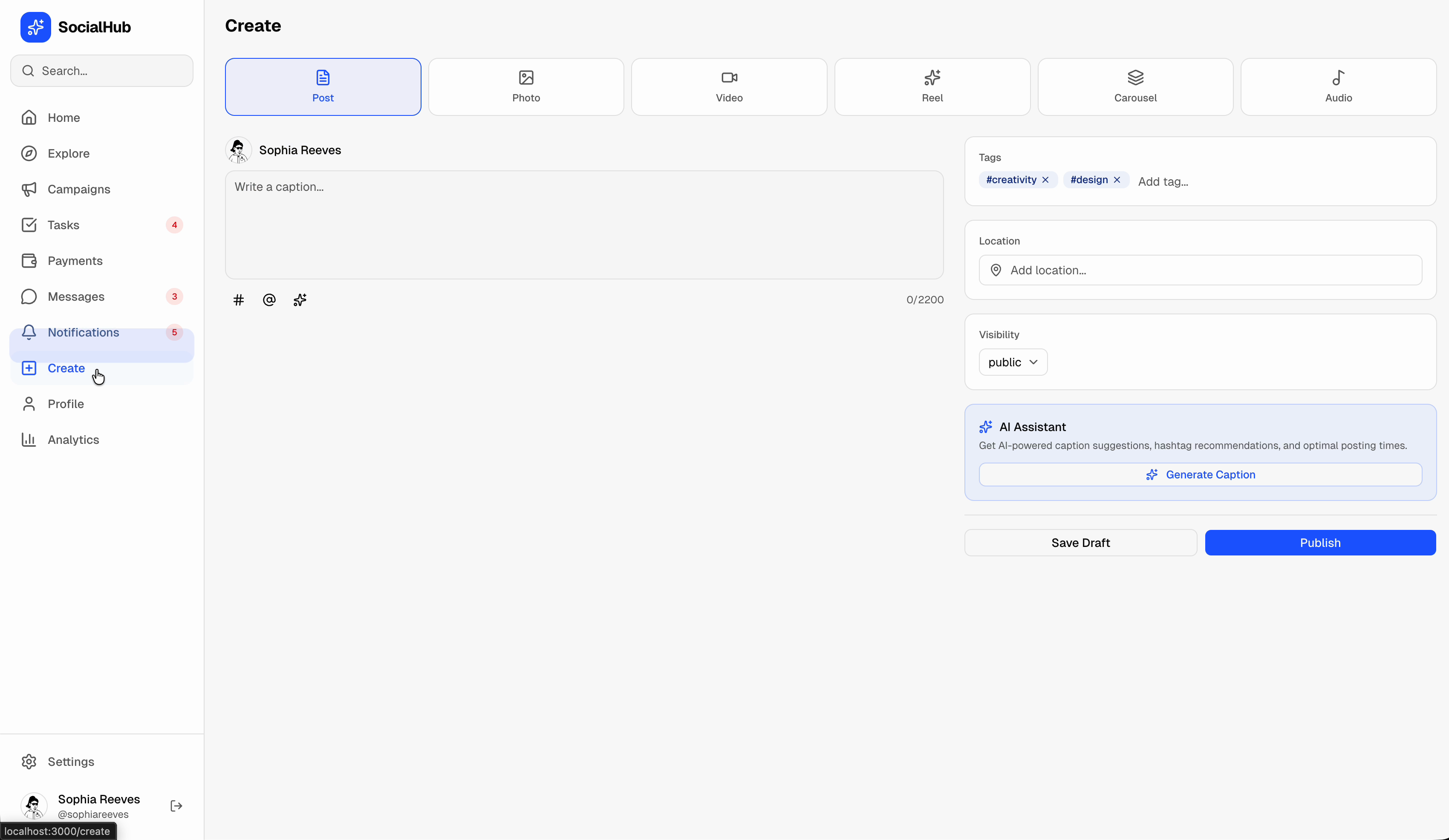The height and width of the screenshot is (840, 1449).
Task: Click the Generate Caption button
Action: coord(1201,474)
